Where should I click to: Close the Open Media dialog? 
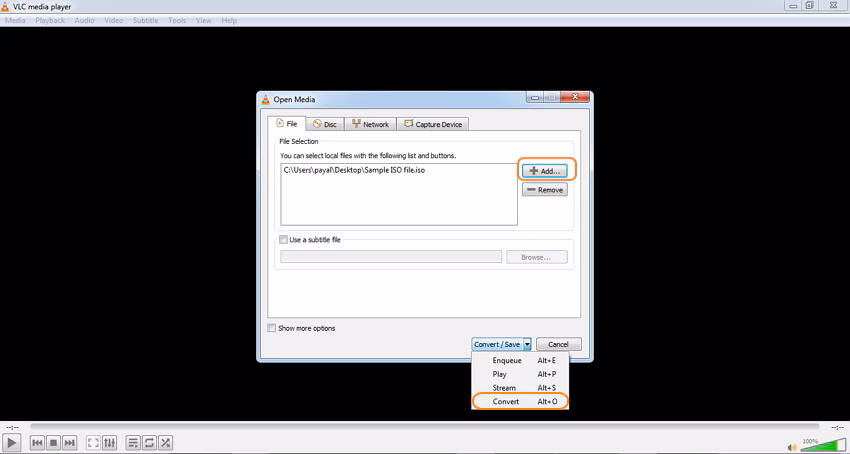(x=575, y=98)
